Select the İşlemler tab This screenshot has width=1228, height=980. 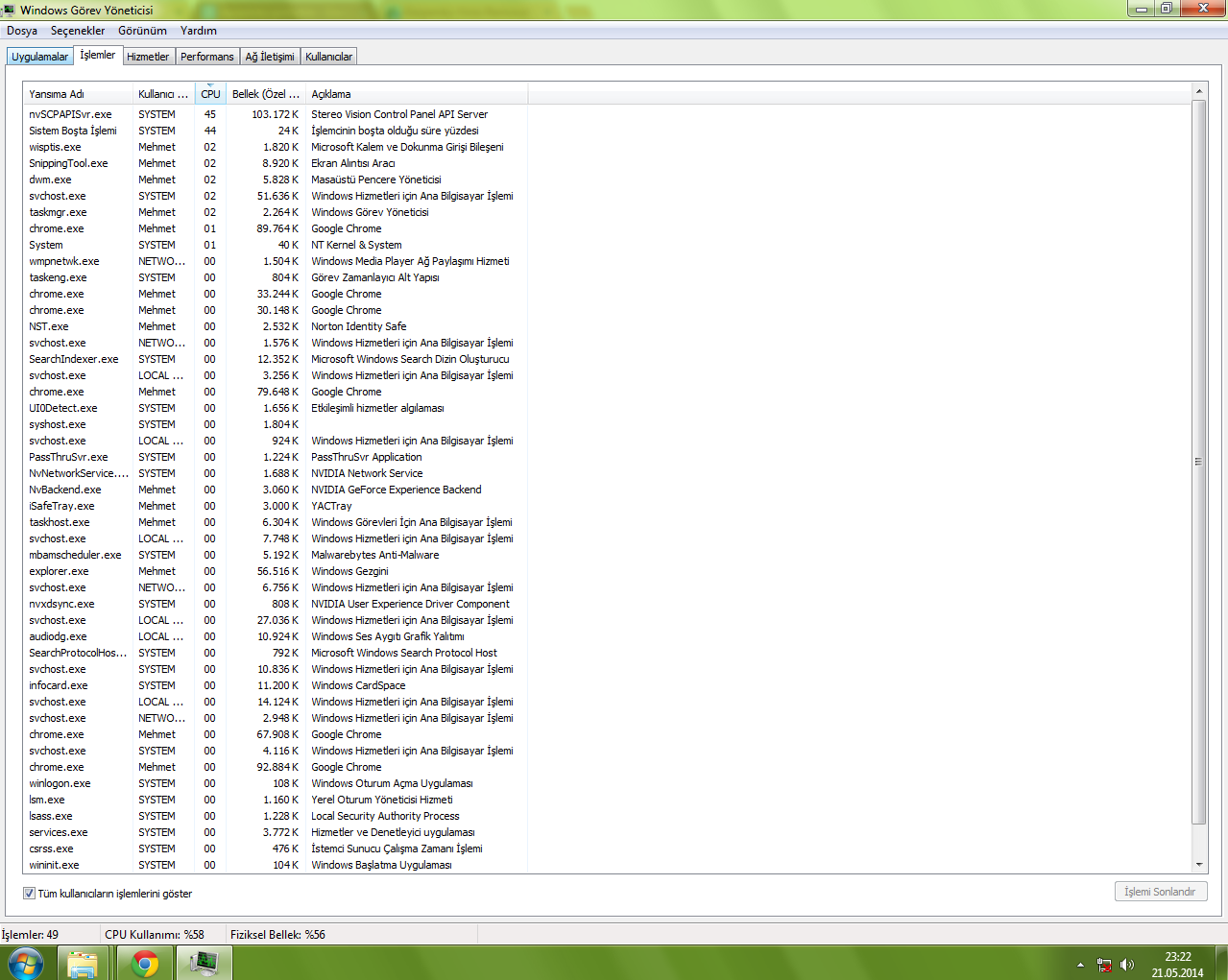[x=97, y=55]
